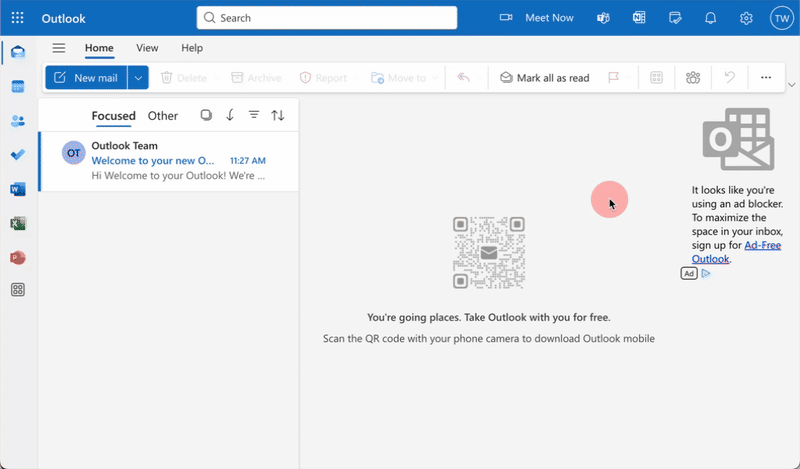Launch Excel from the left app bar
The height and width of the screenshot is (469, 800).
18,223
